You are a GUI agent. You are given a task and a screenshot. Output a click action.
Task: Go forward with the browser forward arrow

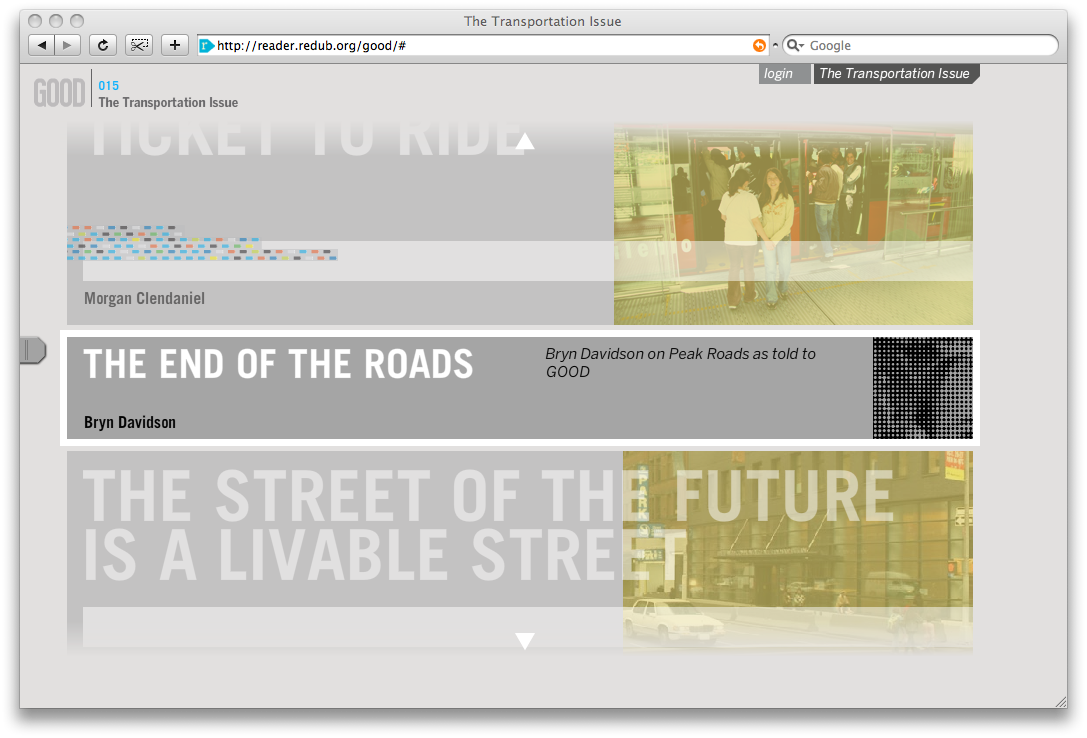[x=67, y=45]
